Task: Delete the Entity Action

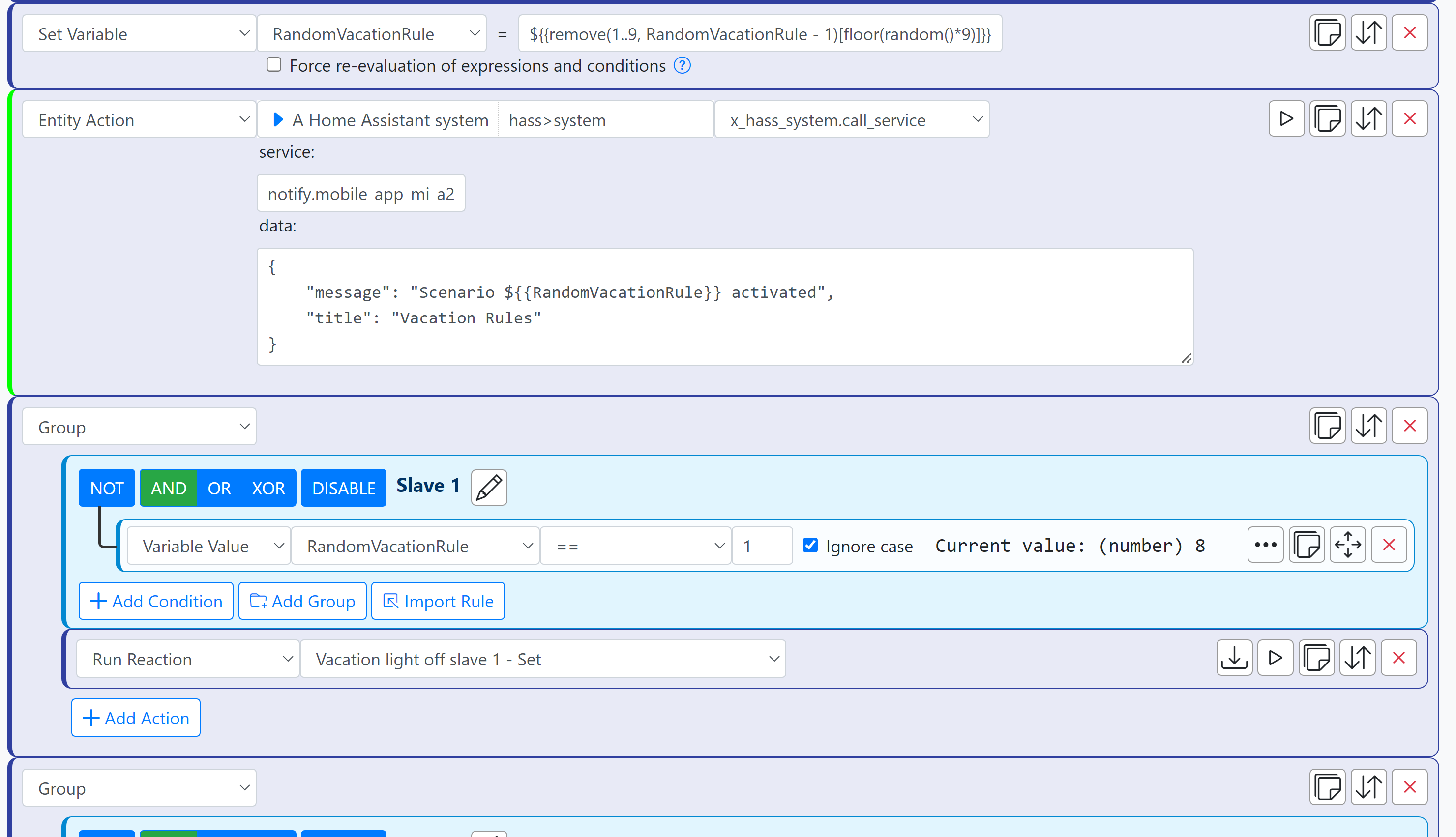Action: click(x=1409, y=119)
